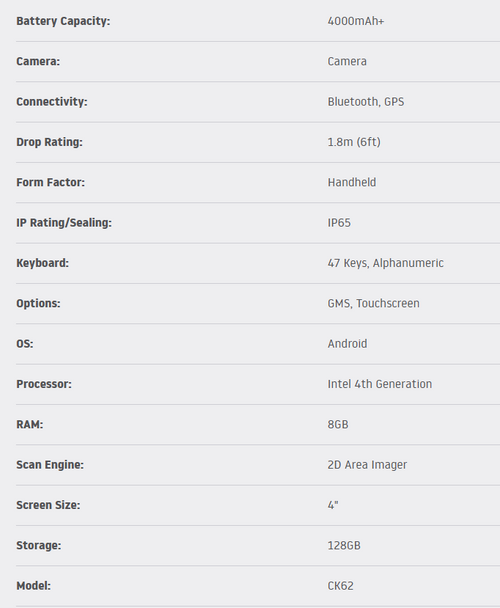Viewport: 500px width, 608px height.
Task: Select the 47 Keys, Alphanumeric text
Action: [385, 263]
